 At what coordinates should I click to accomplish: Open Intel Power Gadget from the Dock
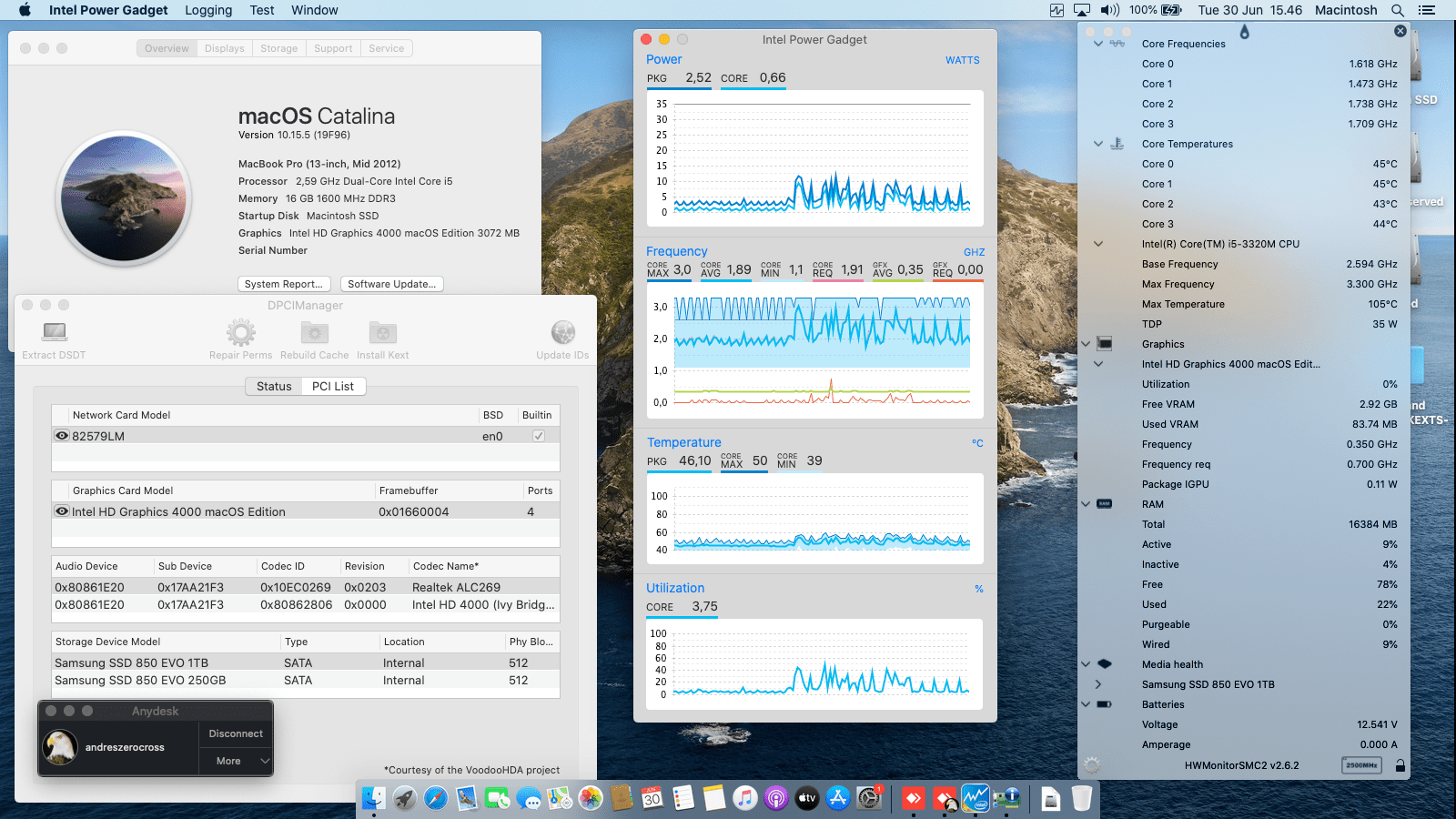pos(976,798)
